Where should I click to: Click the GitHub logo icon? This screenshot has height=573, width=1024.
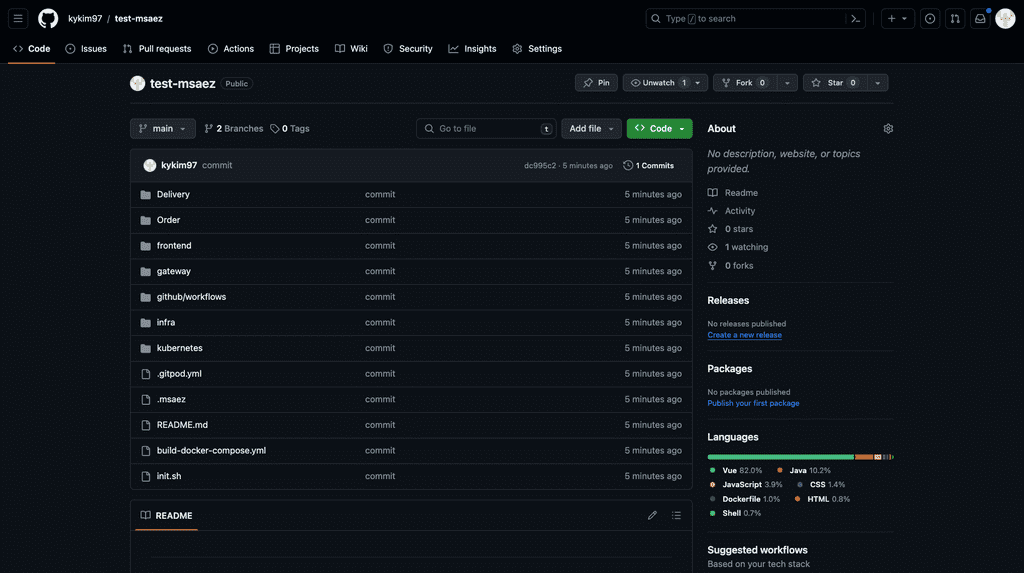(48, 19)
